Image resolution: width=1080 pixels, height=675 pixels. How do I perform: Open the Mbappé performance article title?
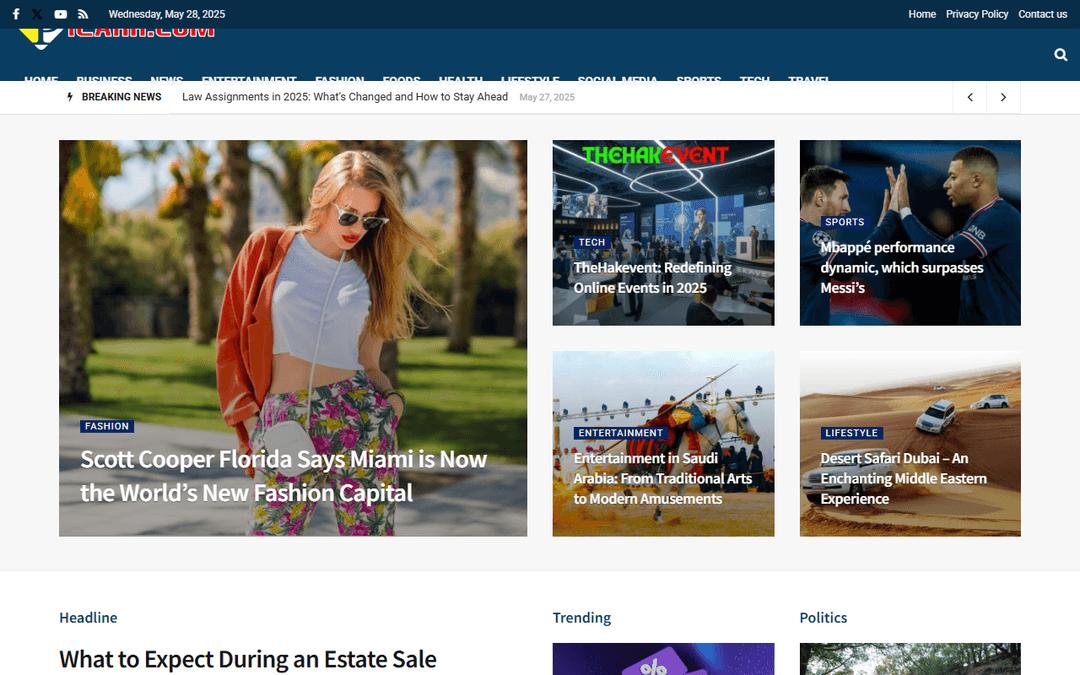click(902, 267)
